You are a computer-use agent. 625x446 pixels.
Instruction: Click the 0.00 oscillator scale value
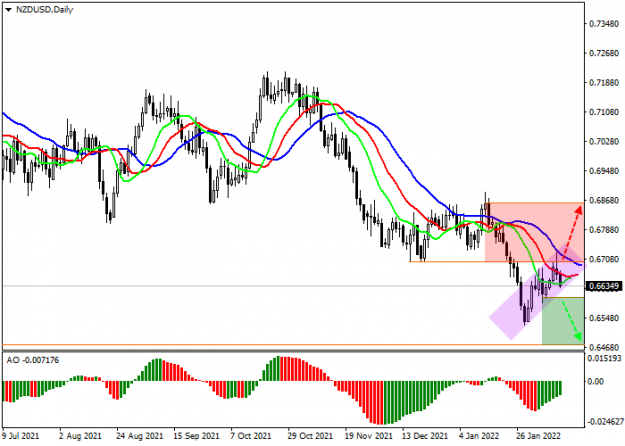click(x=596, y=382)
